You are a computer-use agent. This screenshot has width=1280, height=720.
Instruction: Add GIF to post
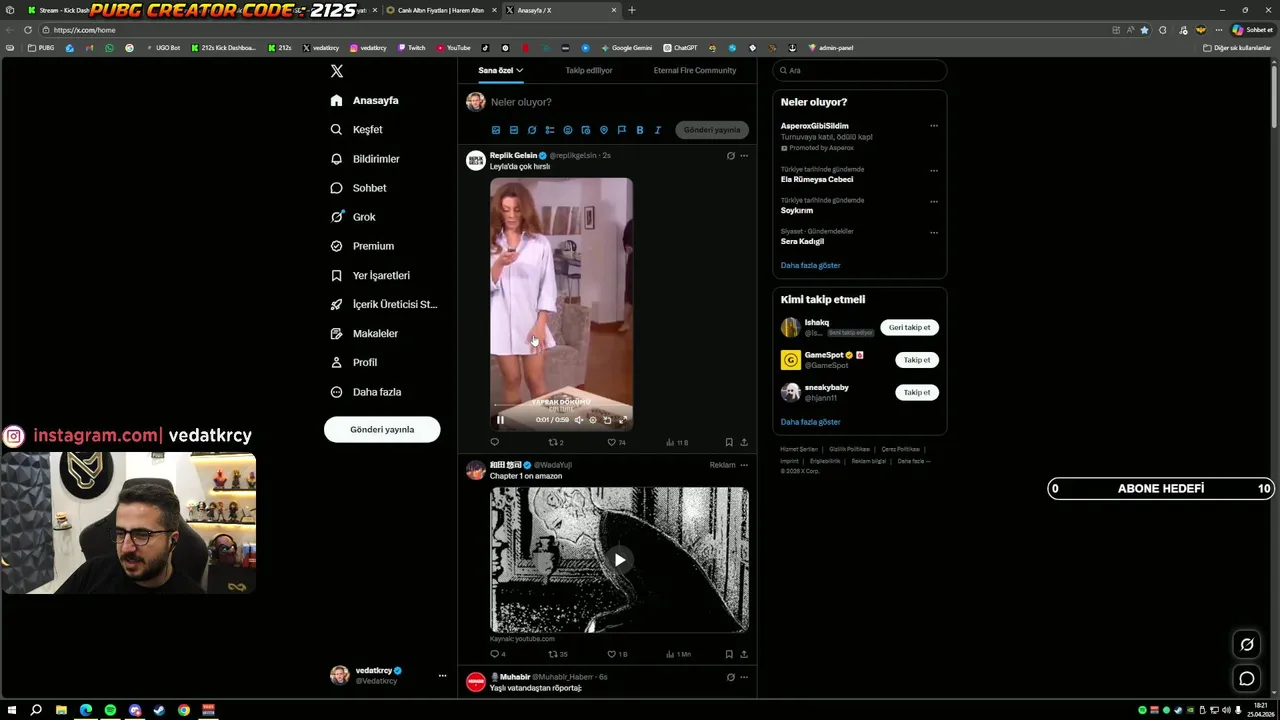coord(514,130)
